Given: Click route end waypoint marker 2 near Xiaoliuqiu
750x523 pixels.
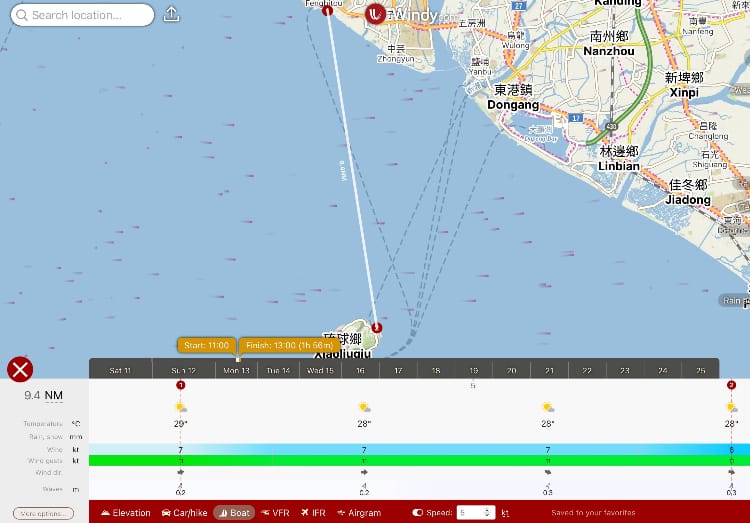Looking at the screenshot, I should 376,327.
